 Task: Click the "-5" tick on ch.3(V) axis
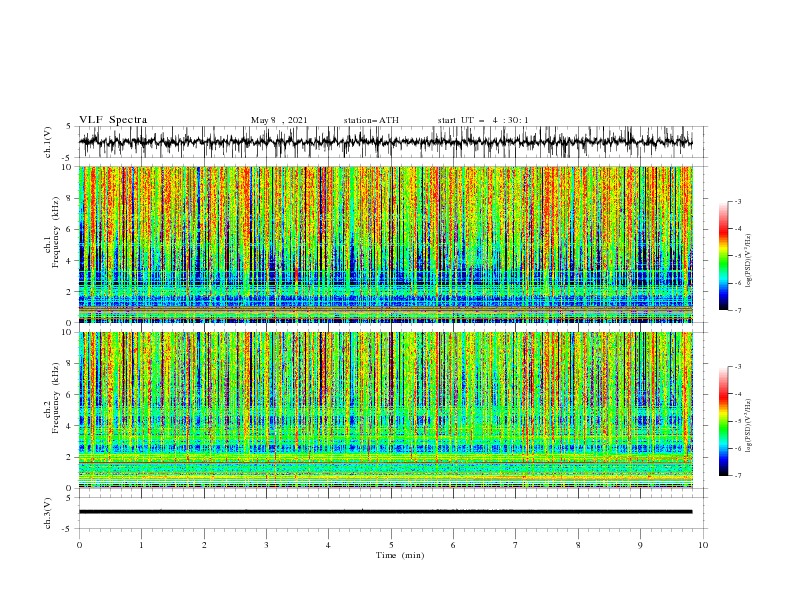coord(66,529)
